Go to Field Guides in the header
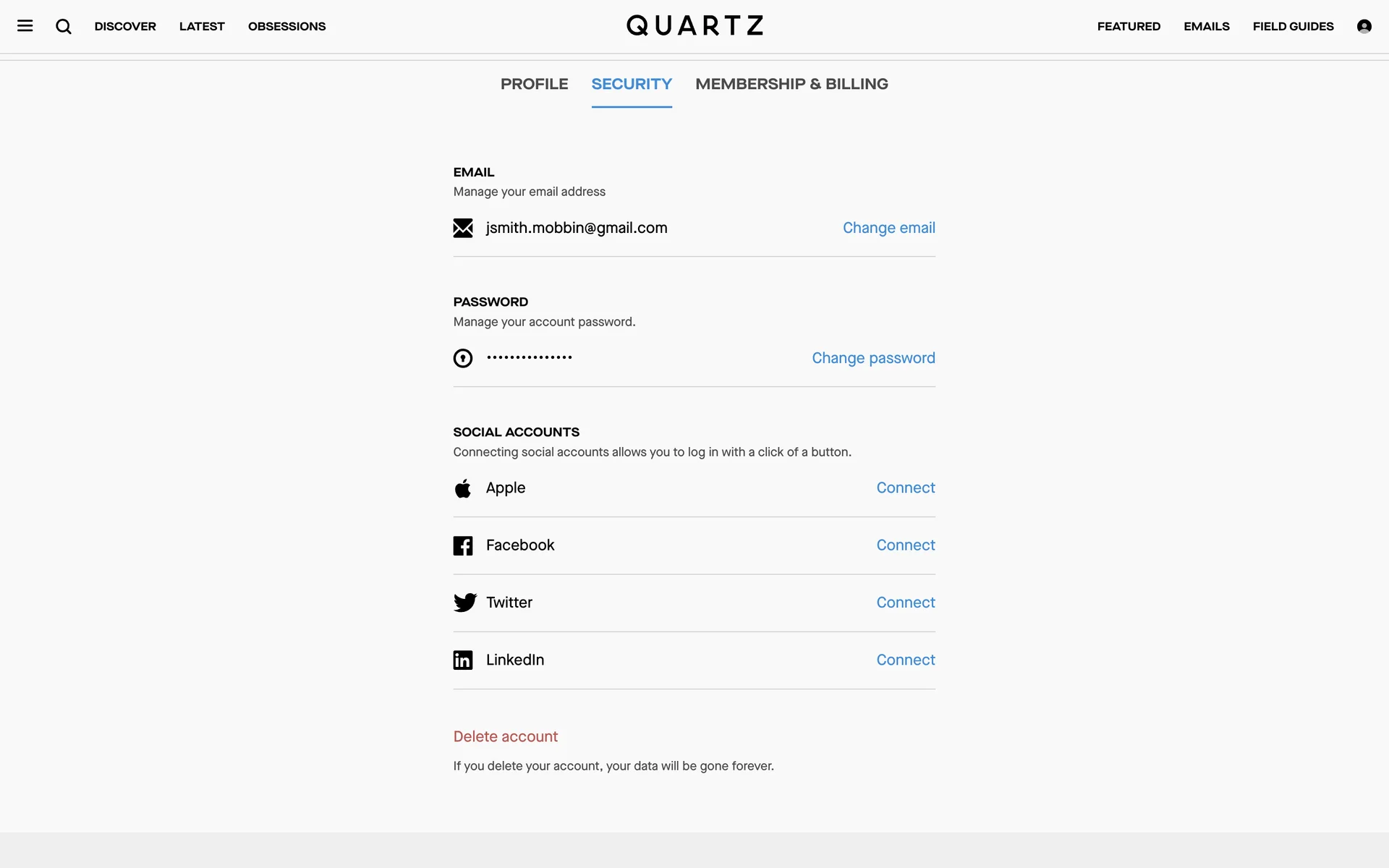 click(x=1293, y=27)
